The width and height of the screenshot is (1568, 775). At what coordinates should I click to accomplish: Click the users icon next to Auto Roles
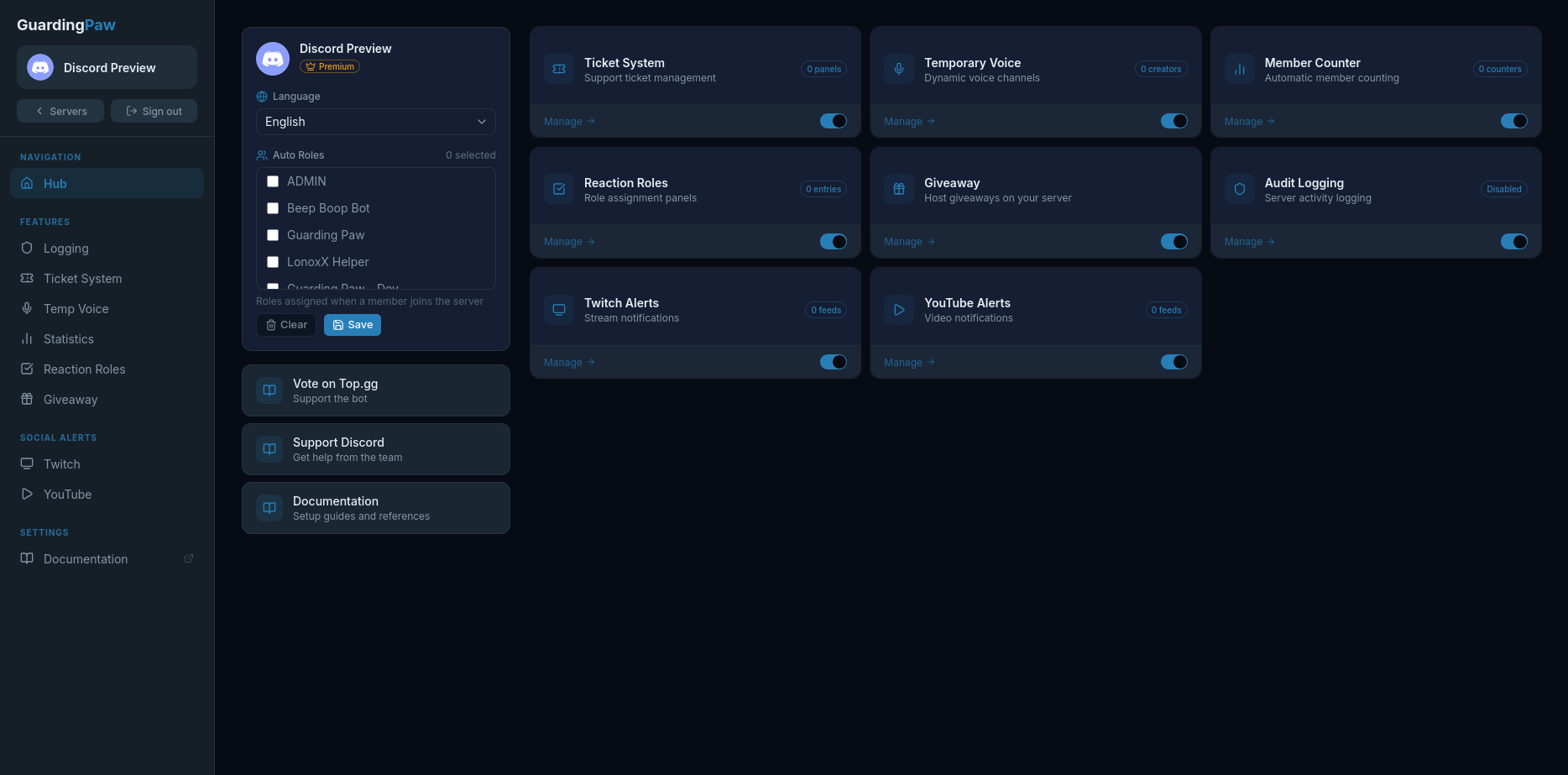(x=262, y=155)
